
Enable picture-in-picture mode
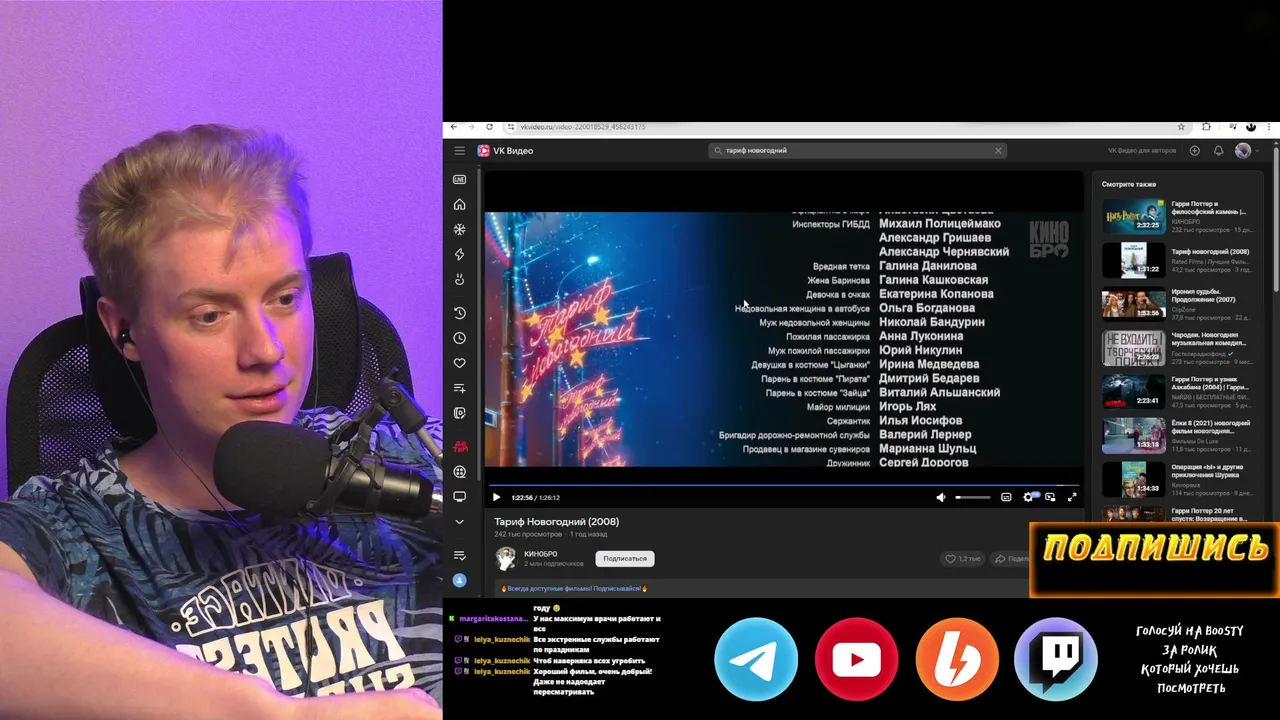pos(1050,497)
